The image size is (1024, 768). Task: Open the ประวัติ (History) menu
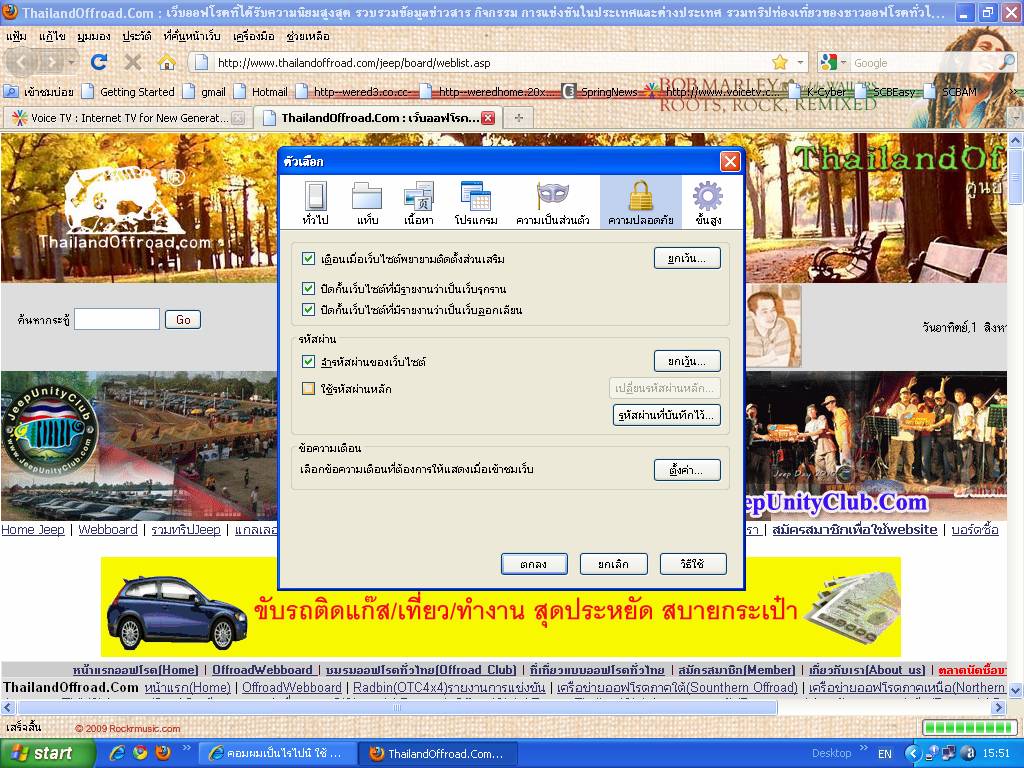tap(137, 35)
